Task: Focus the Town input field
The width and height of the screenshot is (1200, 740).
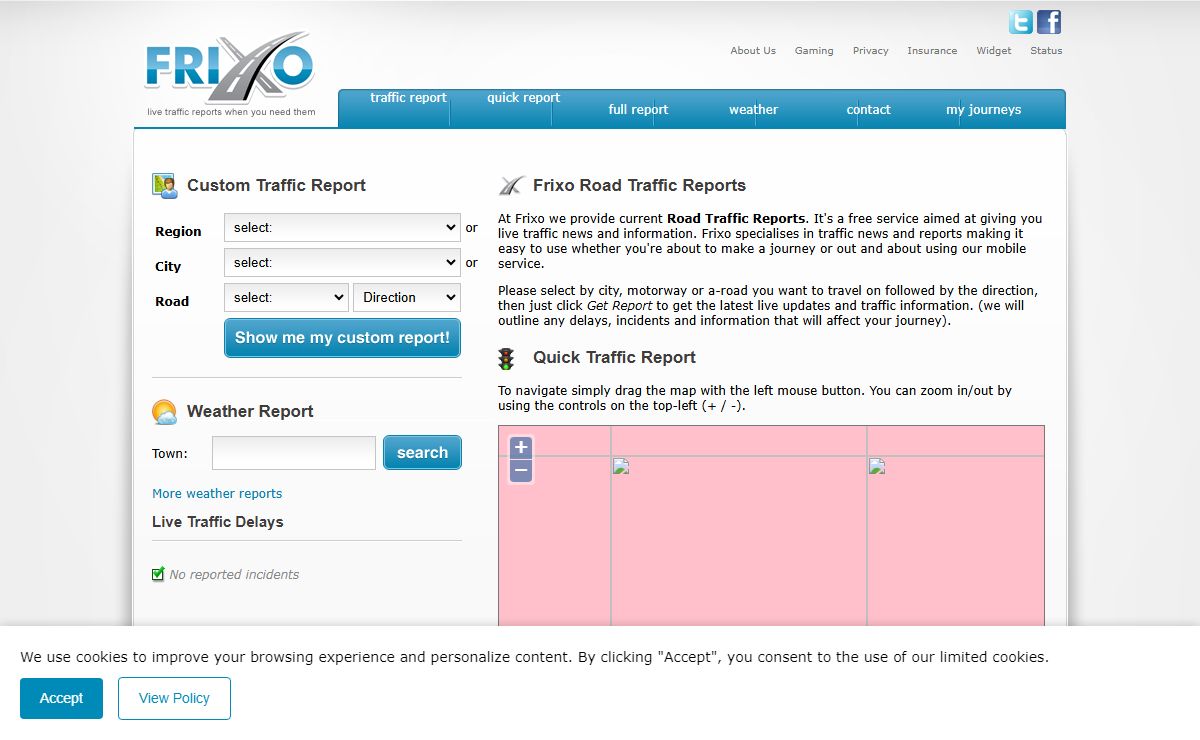Action: tap(294, 453)
